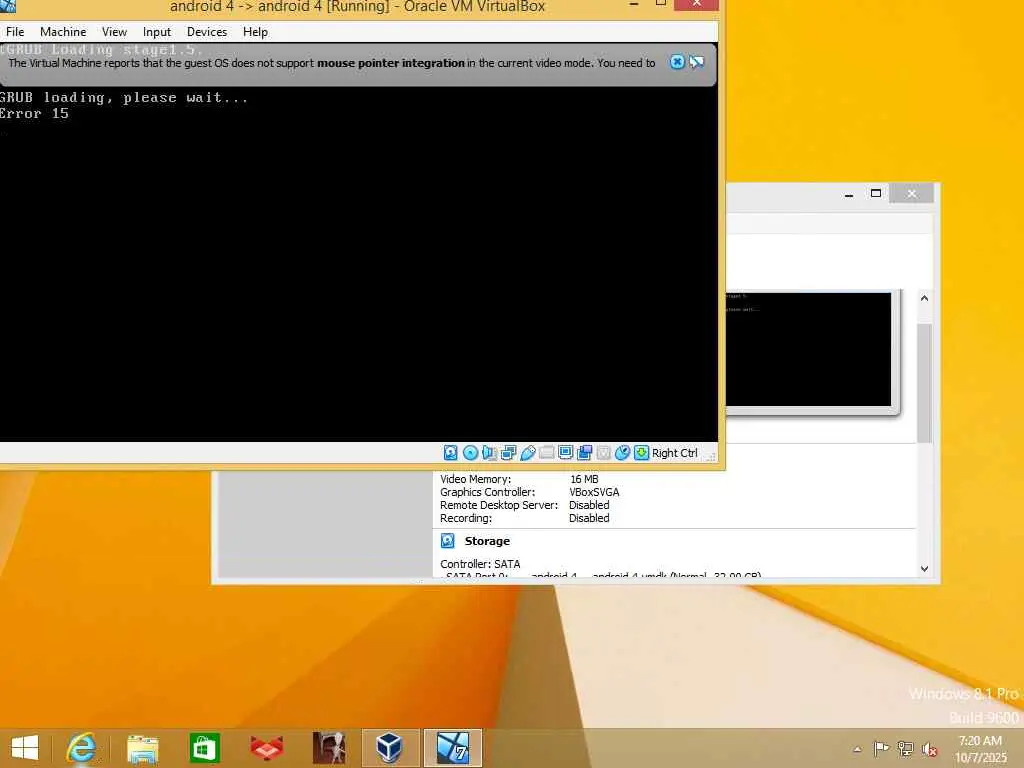Click the Recording label in Manager
1024x768 pixels.
466,519
